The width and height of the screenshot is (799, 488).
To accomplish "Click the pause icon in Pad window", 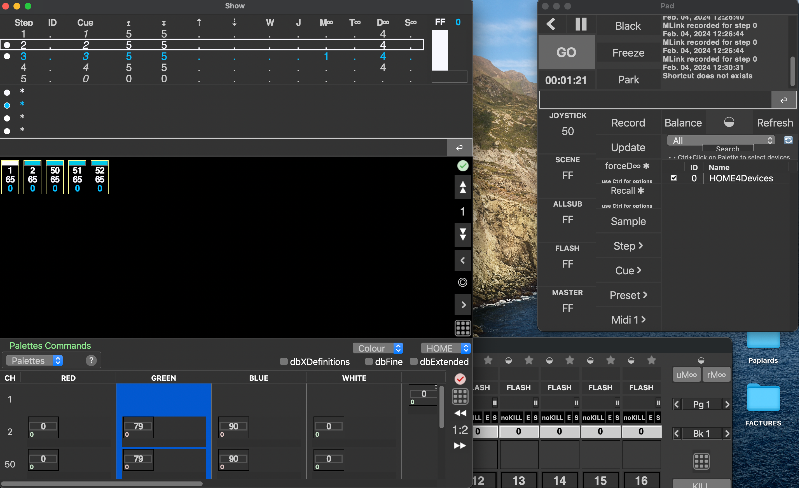I will tap(581, 24).
